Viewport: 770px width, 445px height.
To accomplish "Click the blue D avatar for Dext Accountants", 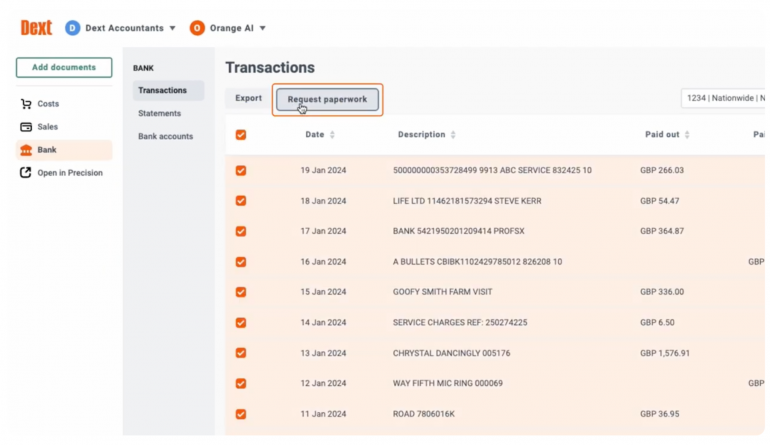I will [x=72, y=28].
